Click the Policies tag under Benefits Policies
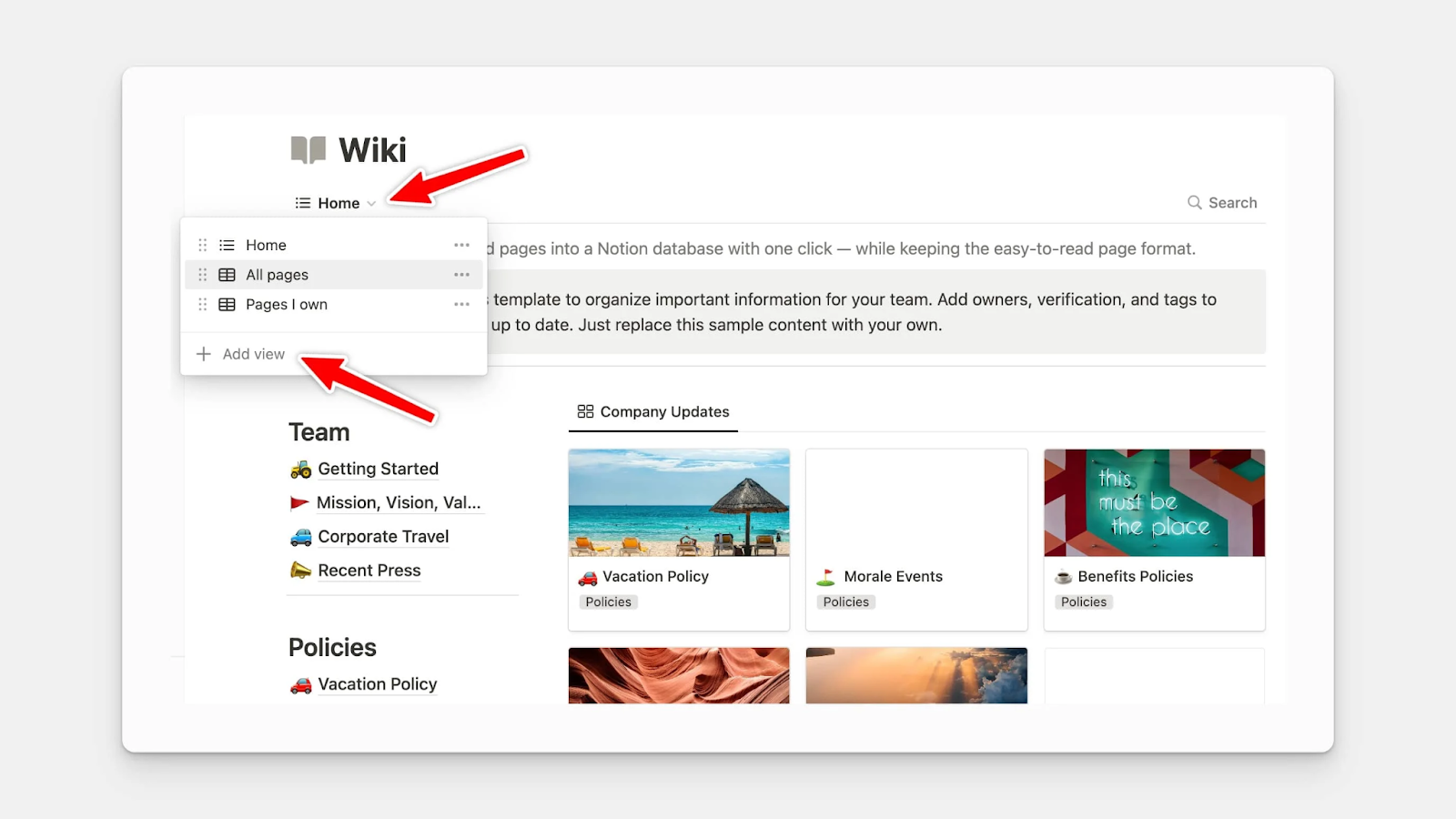Viewport: 1456px width, 819px height. (x=1083, y=602)
